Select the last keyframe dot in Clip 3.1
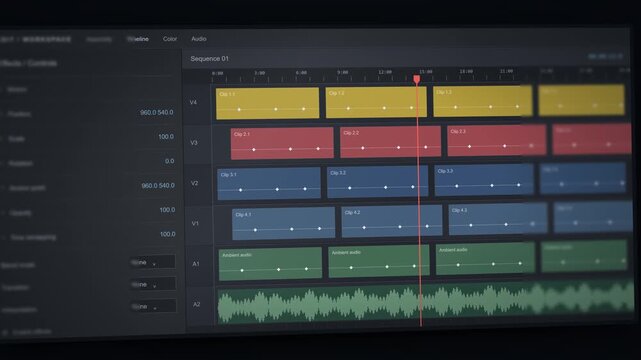Viewport: 641px width, 360px height. pos(305,189)
